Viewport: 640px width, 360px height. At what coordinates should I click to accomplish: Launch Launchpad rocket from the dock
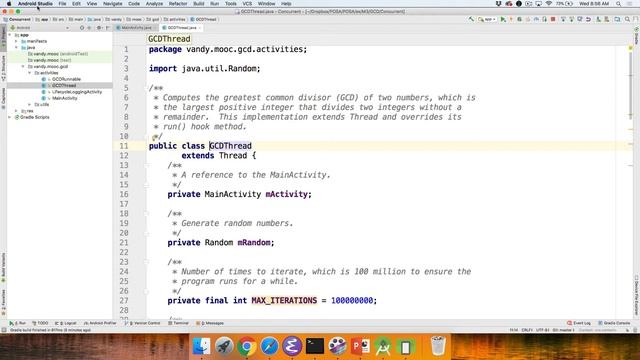coord(224,346)
